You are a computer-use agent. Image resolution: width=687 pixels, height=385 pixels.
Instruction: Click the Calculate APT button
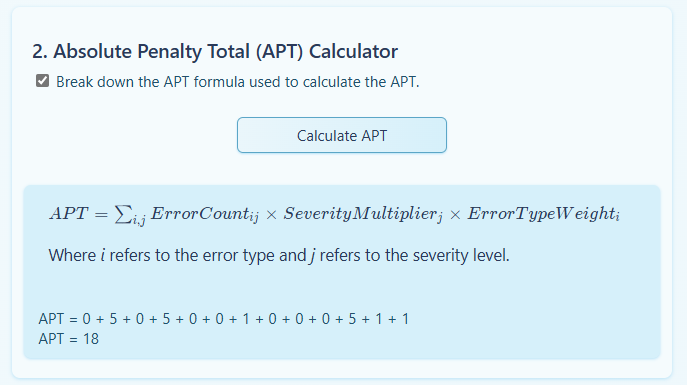(342, 135)
